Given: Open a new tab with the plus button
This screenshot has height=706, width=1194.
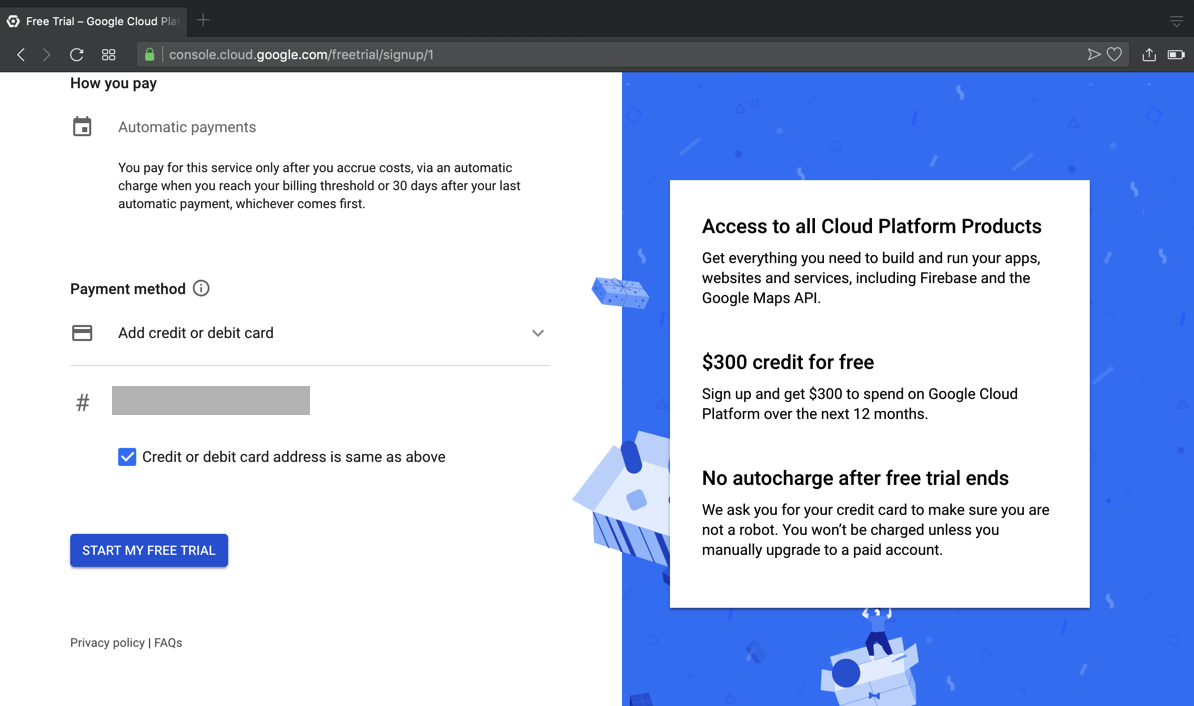Looking at the screenshot, I should click(204, 20).
